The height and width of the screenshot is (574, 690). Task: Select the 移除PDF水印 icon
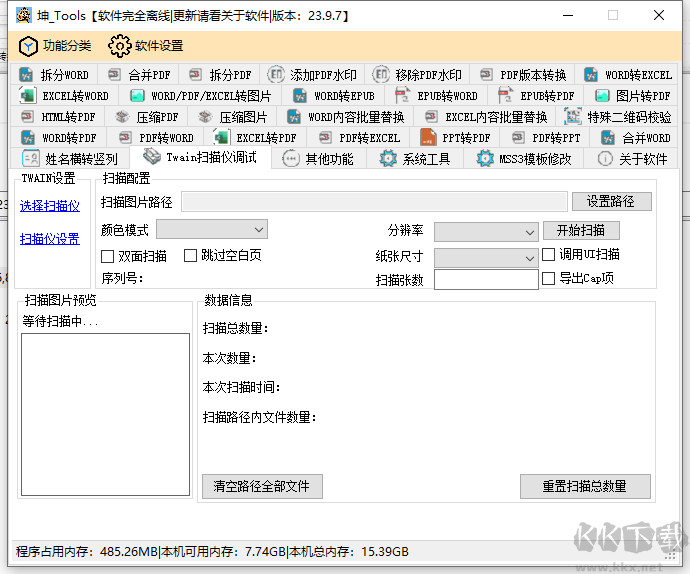click(x=382, y=74)
